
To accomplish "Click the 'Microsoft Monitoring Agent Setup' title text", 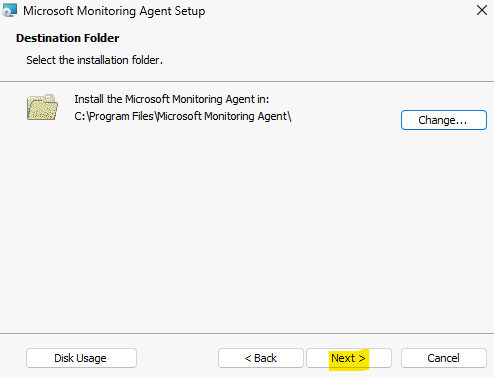I will pyautogui.click(x=114, y=11).
